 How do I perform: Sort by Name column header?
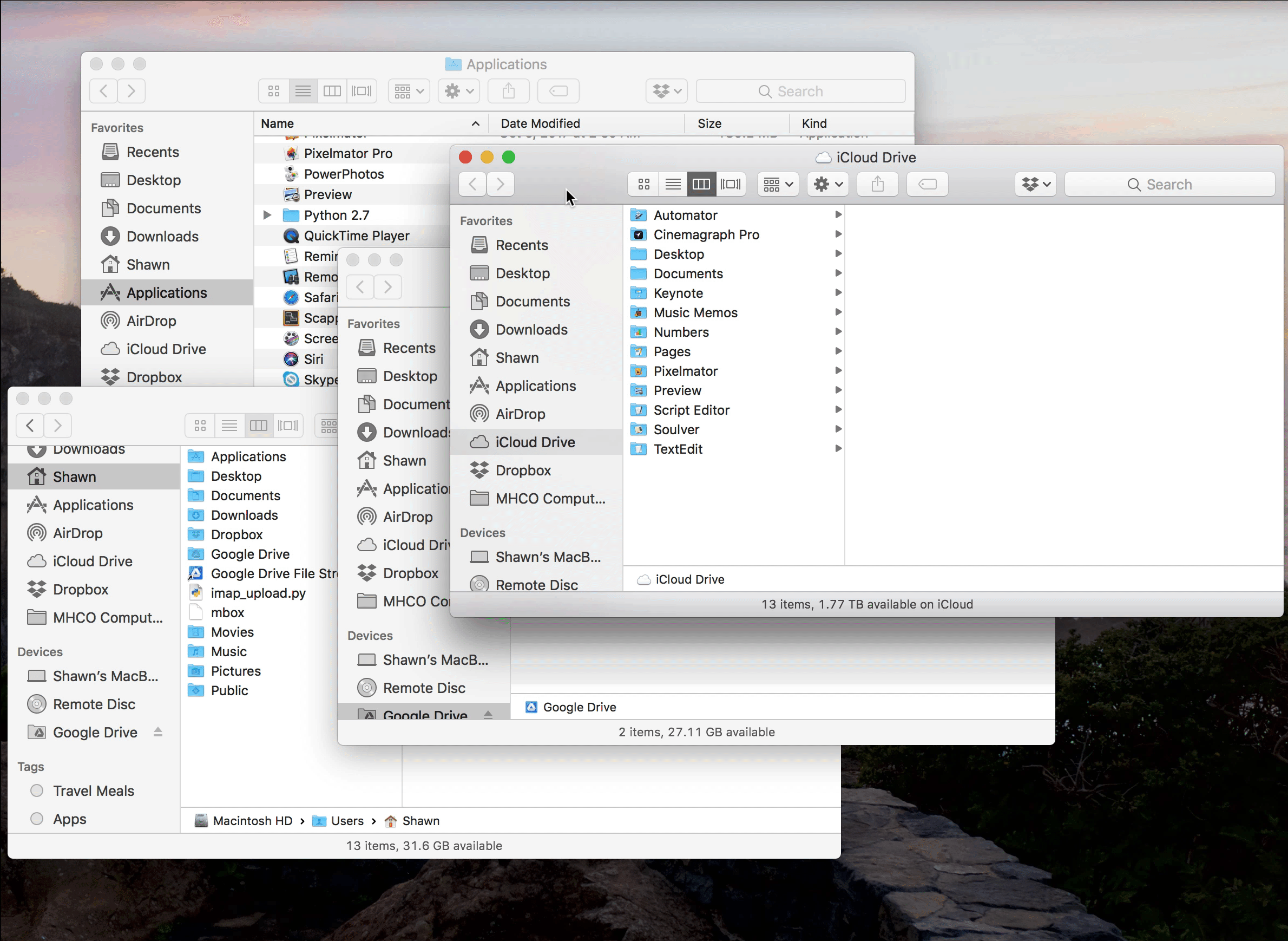pyautogui.click(x=371, y=123)
